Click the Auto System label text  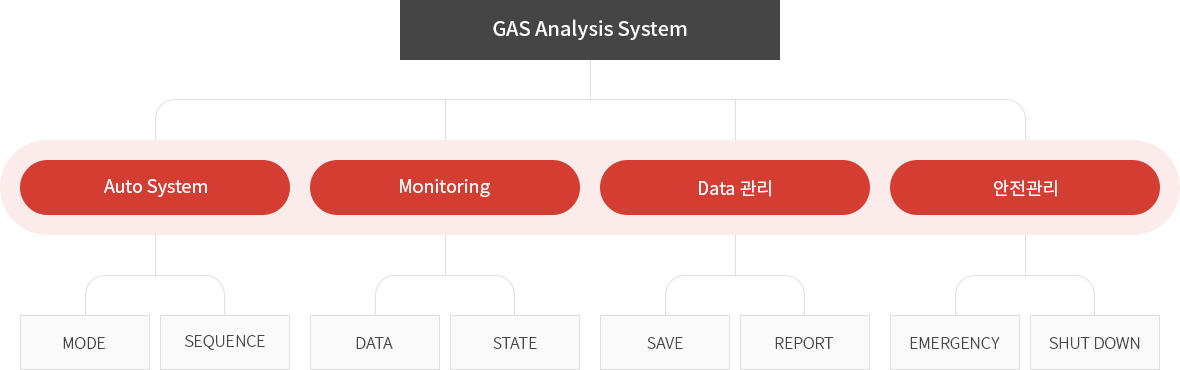pyautogui.click(x=156, y=187)
